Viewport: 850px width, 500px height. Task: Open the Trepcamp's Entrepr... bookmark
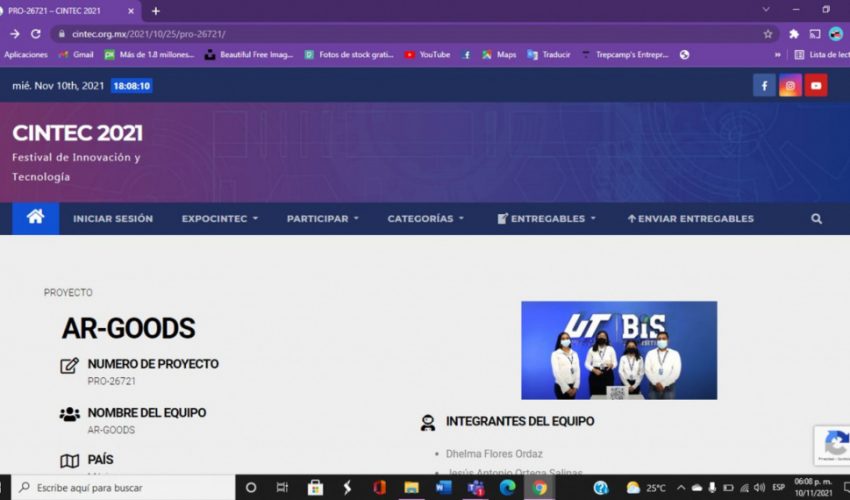point(625,55)
